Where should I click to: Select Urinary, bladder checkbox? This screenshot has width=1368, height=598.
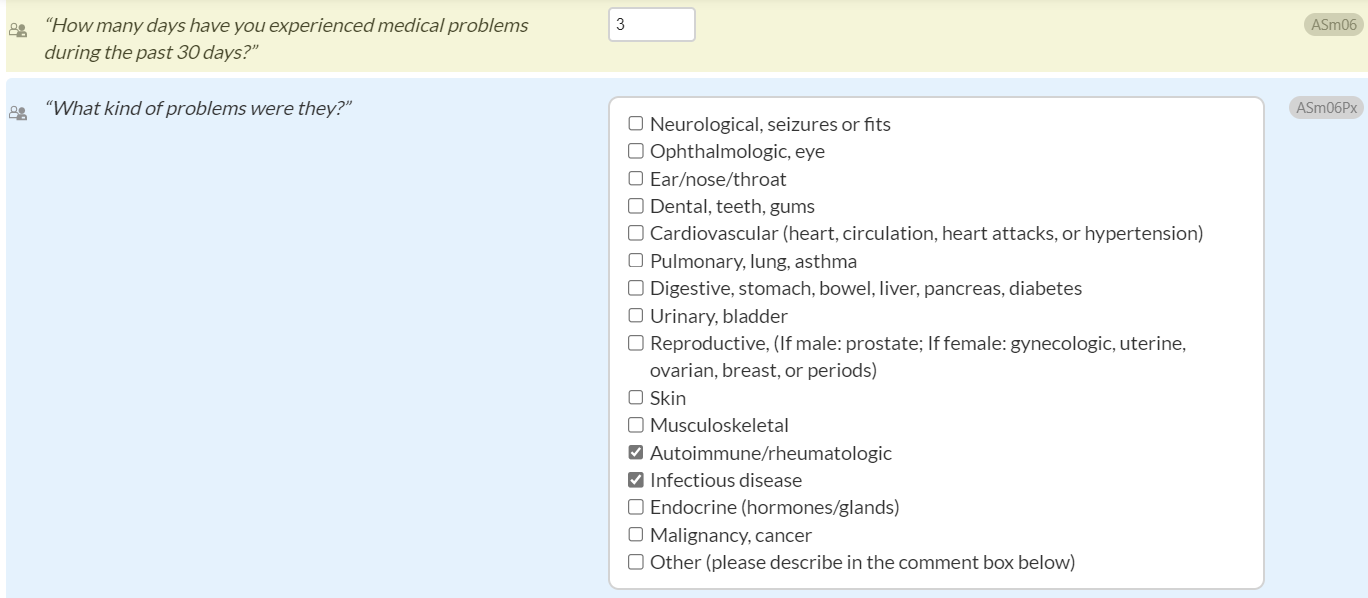point(636,316)
